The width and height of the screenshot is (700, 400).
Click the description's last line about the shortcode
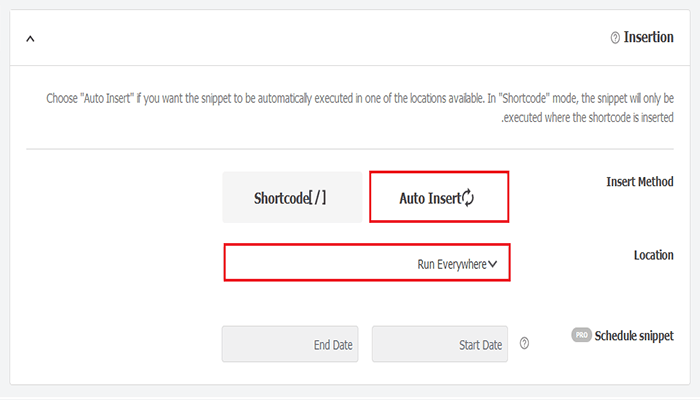pos(590,117)
